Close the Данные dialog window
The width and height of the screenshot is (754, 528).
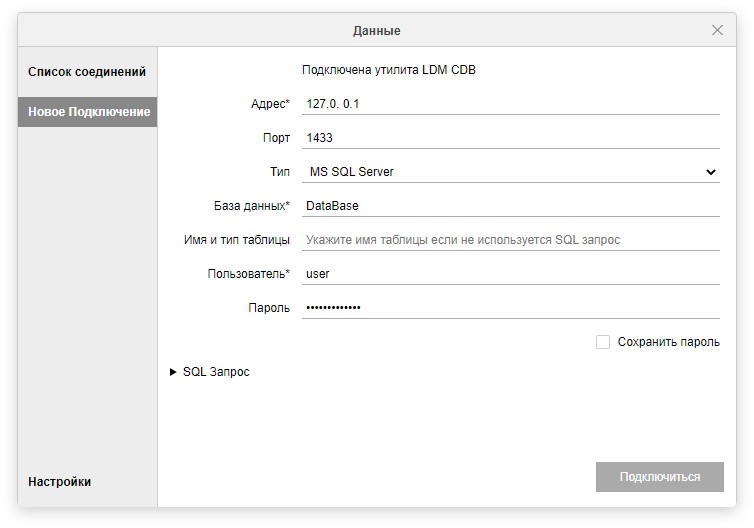tap(717, 30)
